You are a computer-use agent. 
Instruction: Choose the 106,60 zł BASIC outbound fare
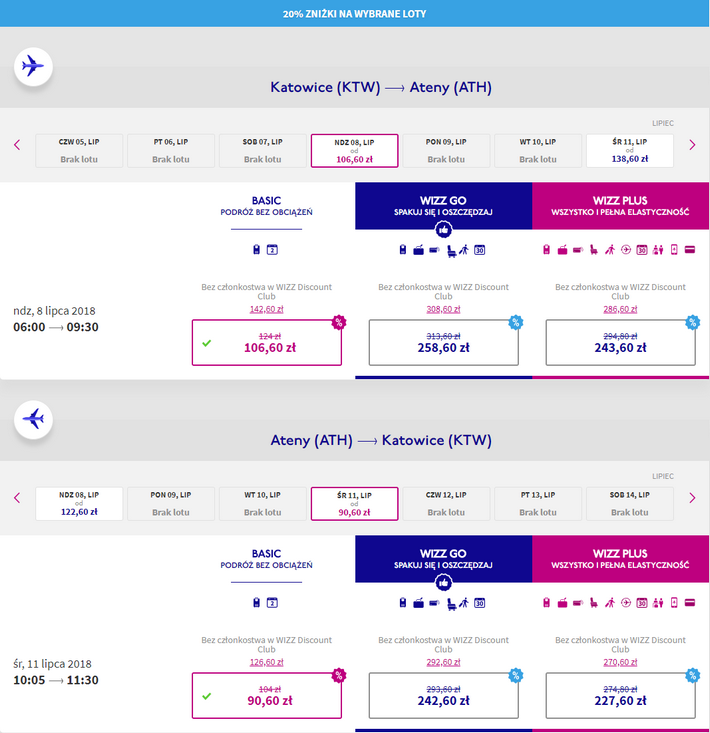click(x=266, y=343)
